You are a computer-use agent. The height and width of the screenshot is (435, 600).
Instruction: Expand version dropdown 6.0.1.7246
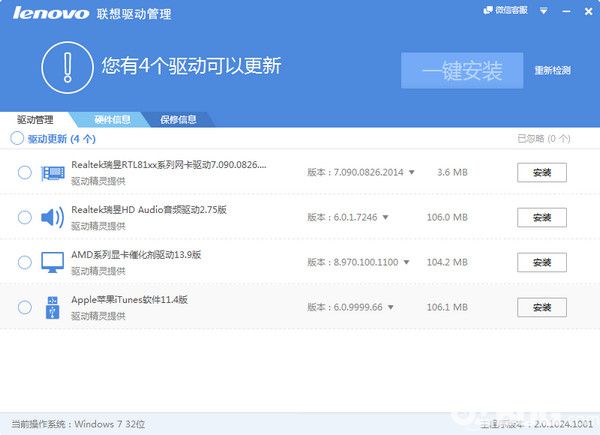[x=385, y=217]
